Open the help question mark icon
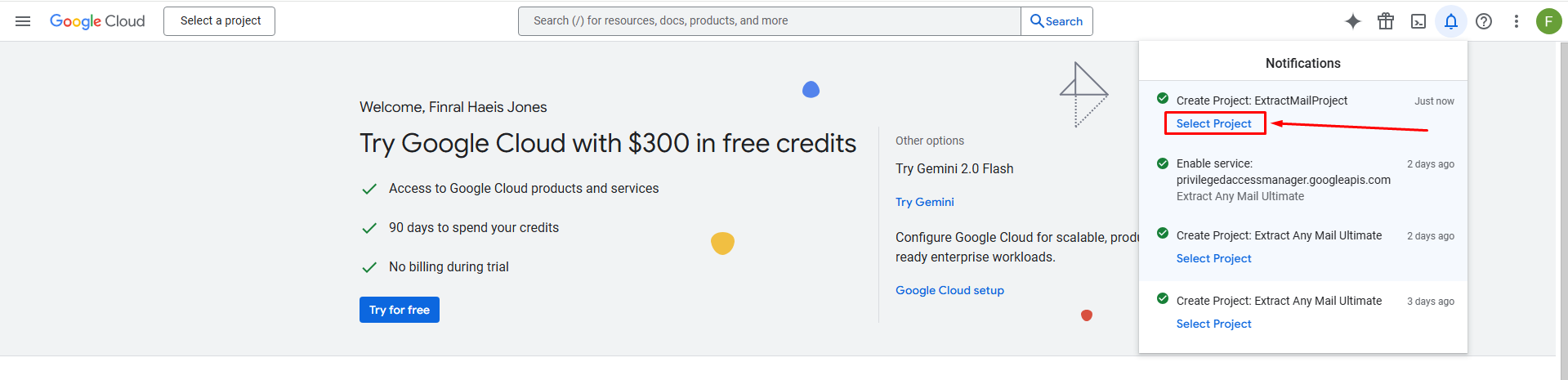 tap(1484, 21)
